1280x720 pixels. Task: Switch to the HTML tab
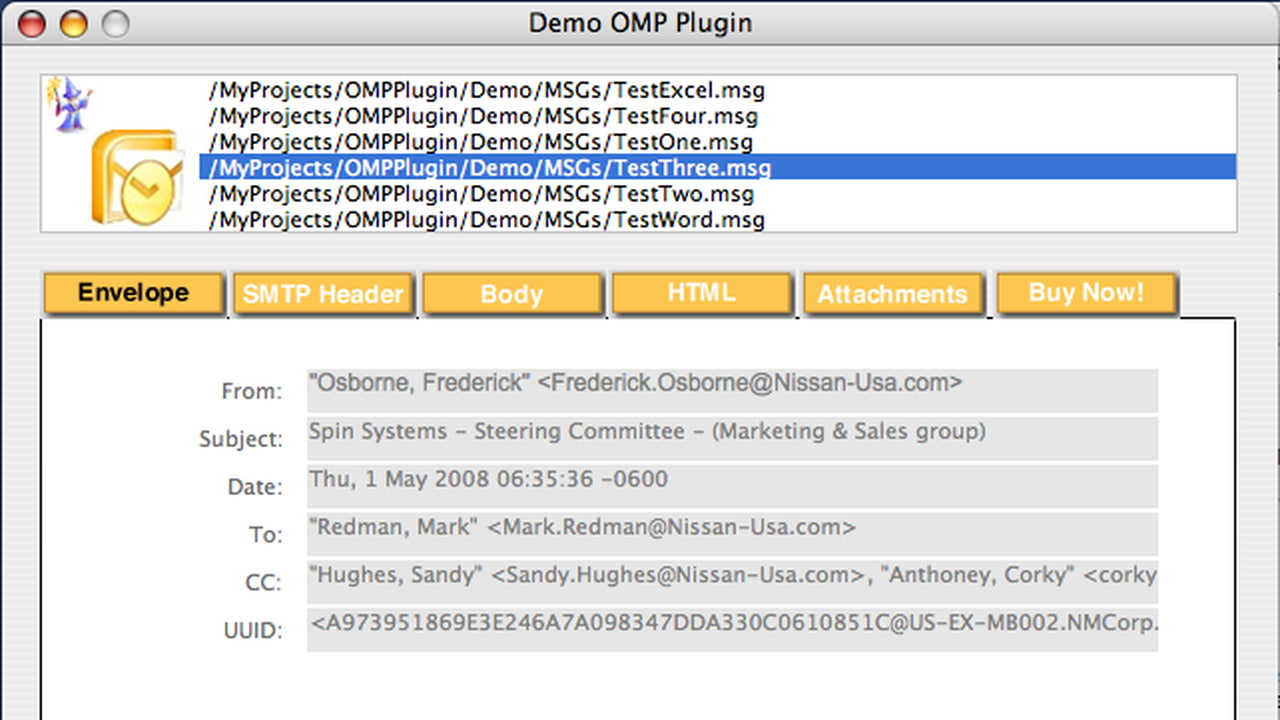702,294
